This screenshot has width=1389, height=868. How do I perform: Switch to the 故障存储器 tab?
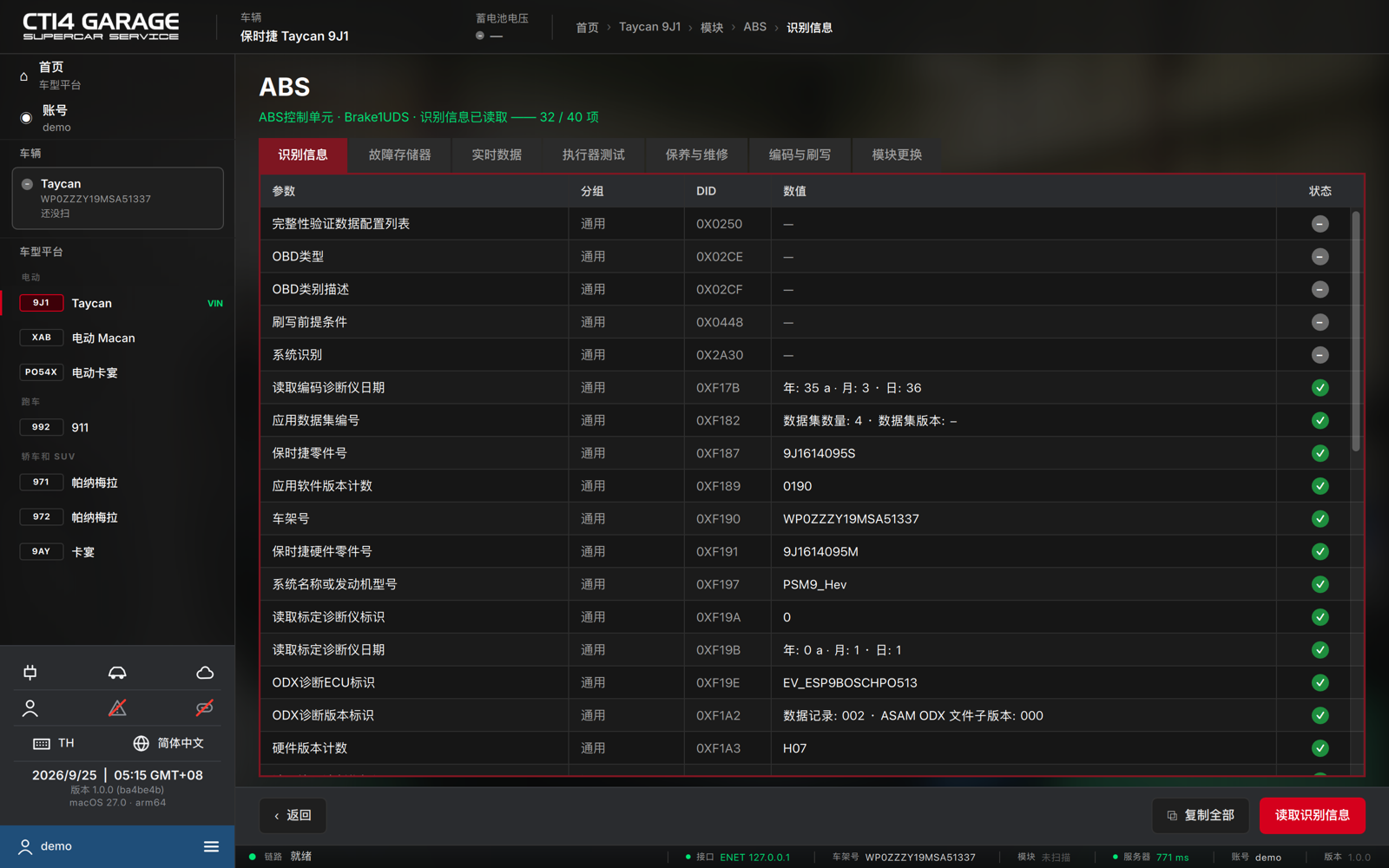pyautogui.click(x=399, y=155)
